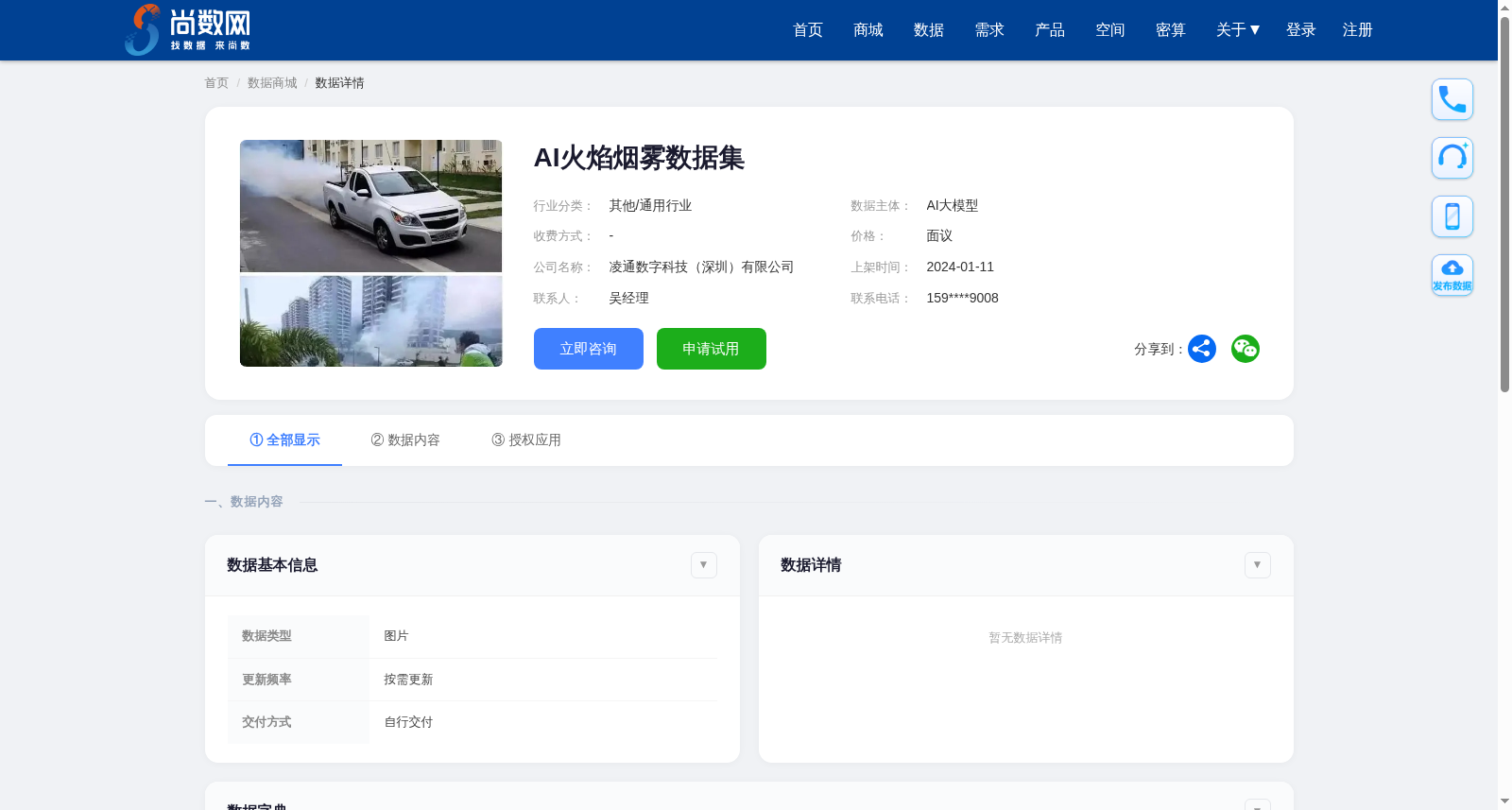Open the building smoke dataset thumbnail
The image size is (1512, 810).
tap(370, 321)
